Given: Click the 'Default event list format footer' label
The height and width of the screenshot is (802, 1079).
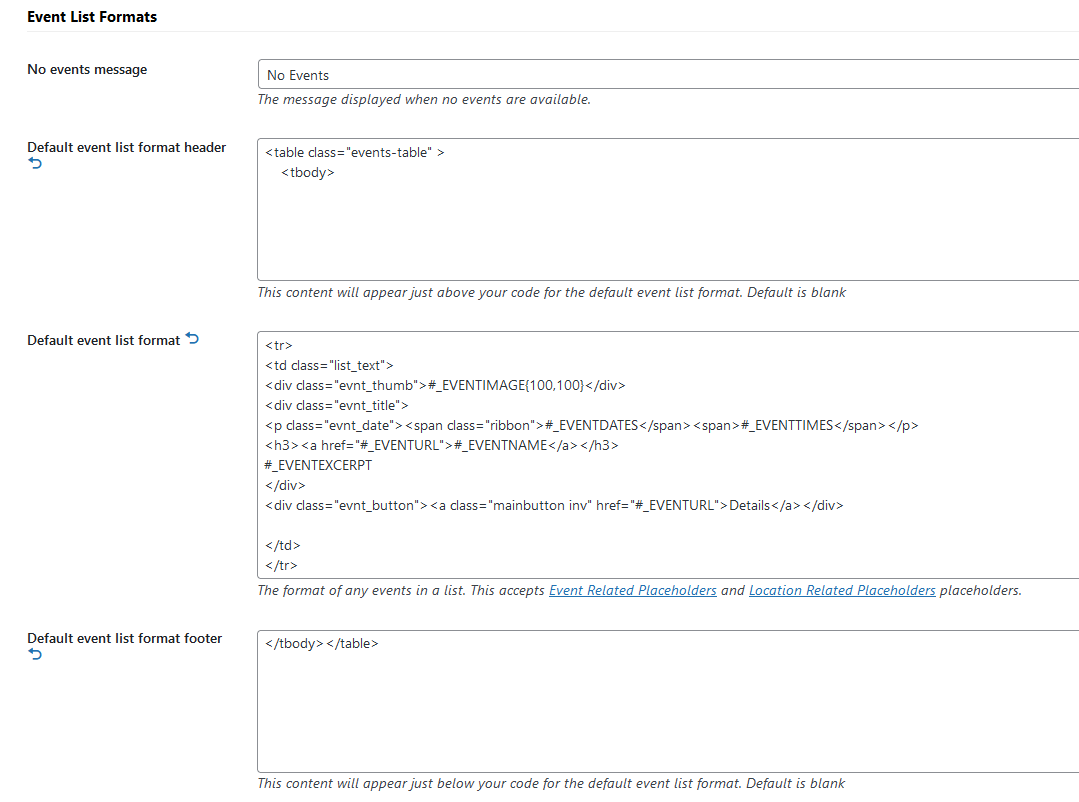Looking at the screenshot, I should pyautogui.click(x=124, y=639).
